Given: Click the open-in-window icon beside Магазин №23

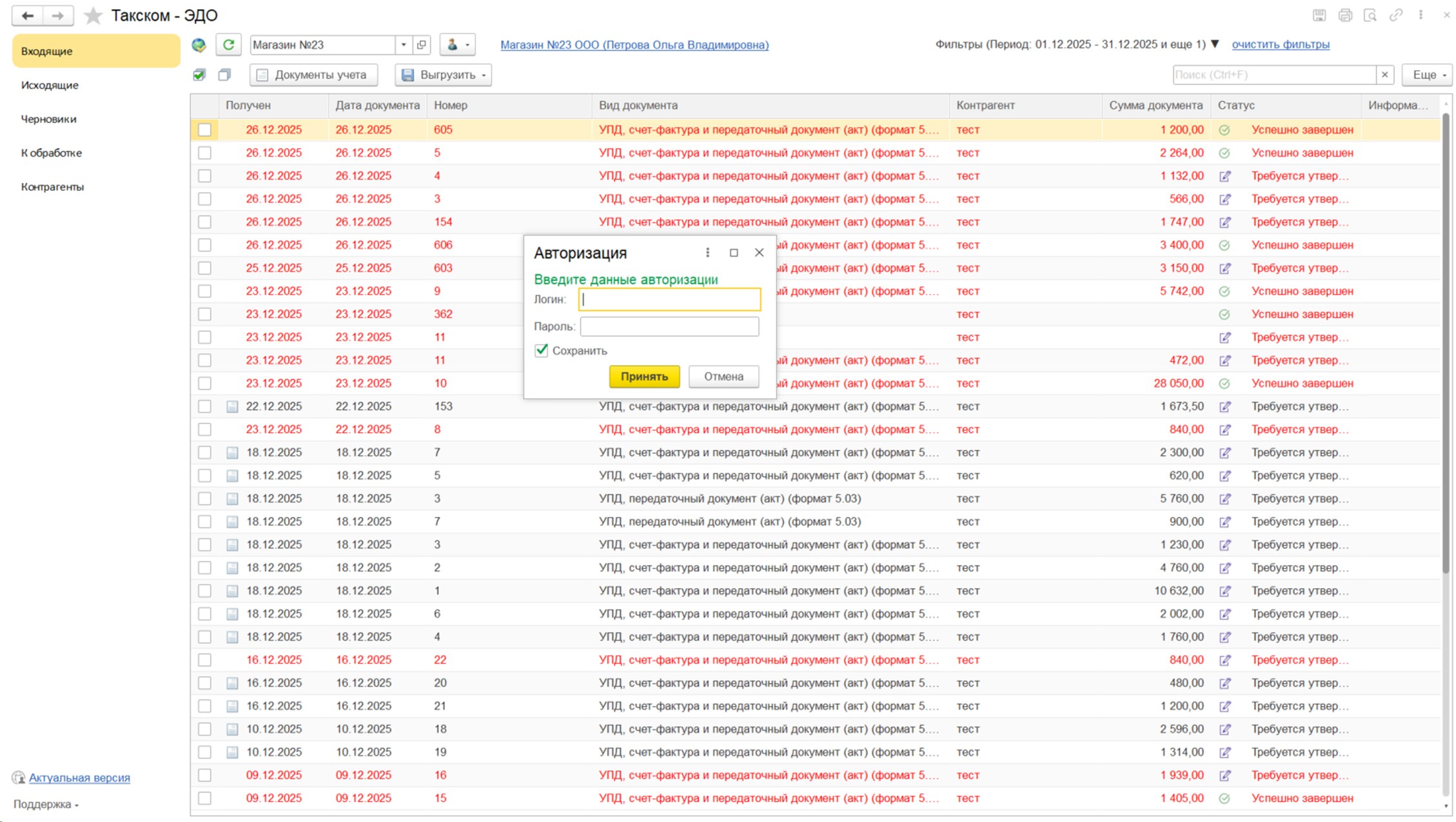Looking at the screenshot, I should (422, 44).
